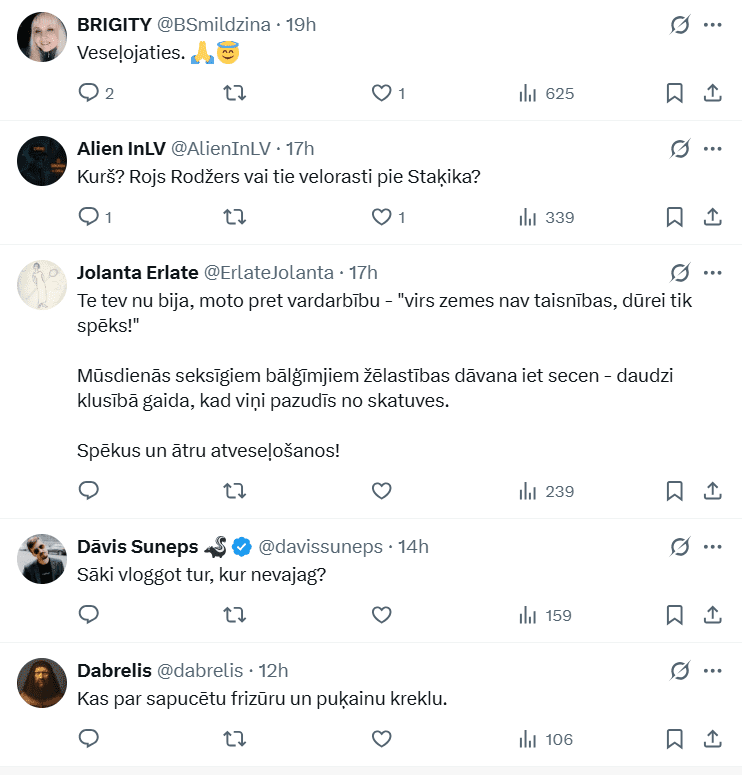Open the 19h timestamp on BRIGITY's tweet
742x775 pixels.
pyautogui.click(x=301, y=25)
